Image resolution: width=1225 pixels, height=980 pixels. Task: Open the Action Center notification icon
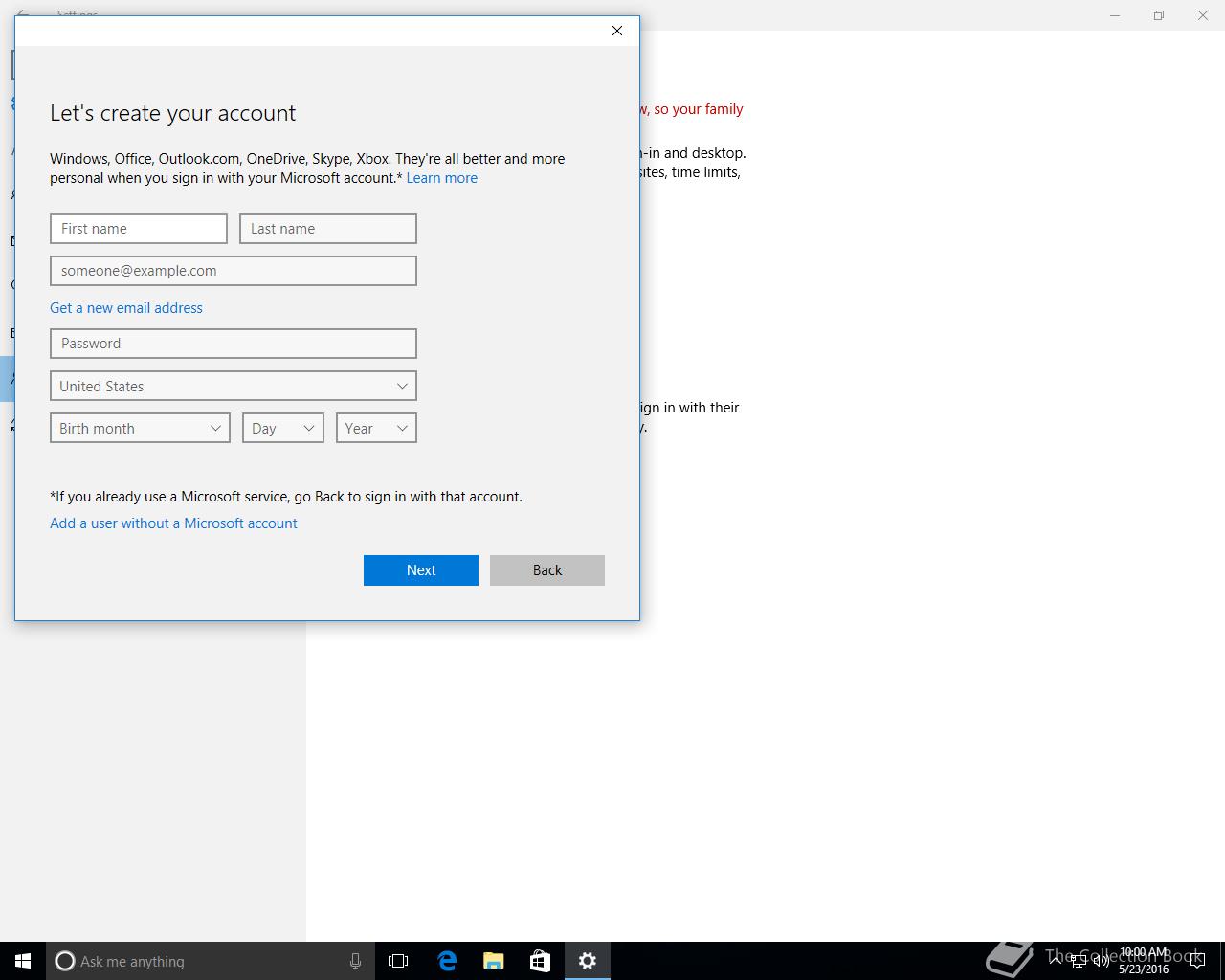[x=1196, y=962]
